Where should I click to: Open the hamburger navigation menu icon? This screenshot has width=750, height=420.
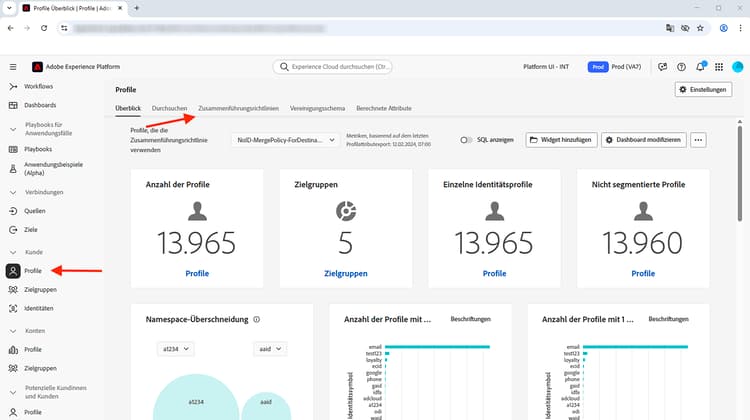13,67
